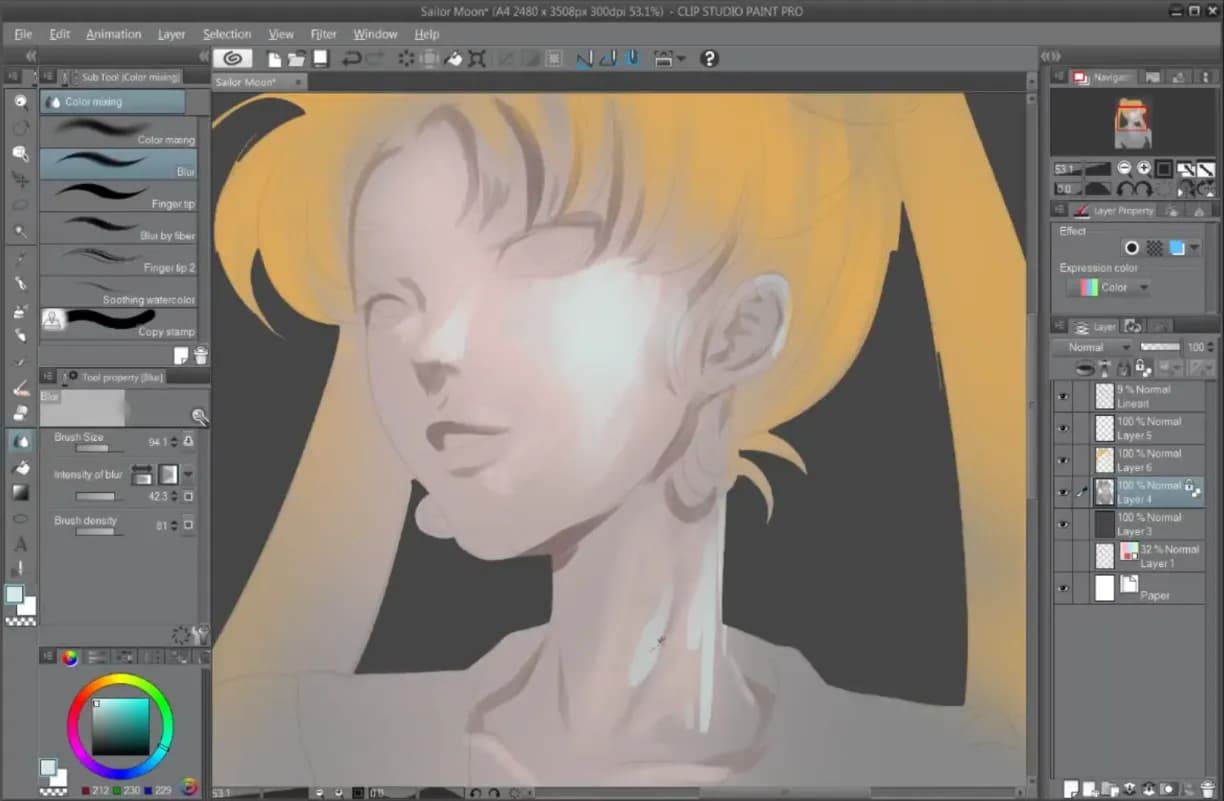This screenshot has width=1224, height=801.
Task: Click the layer opacity slider
Action: coord(1160,347)
